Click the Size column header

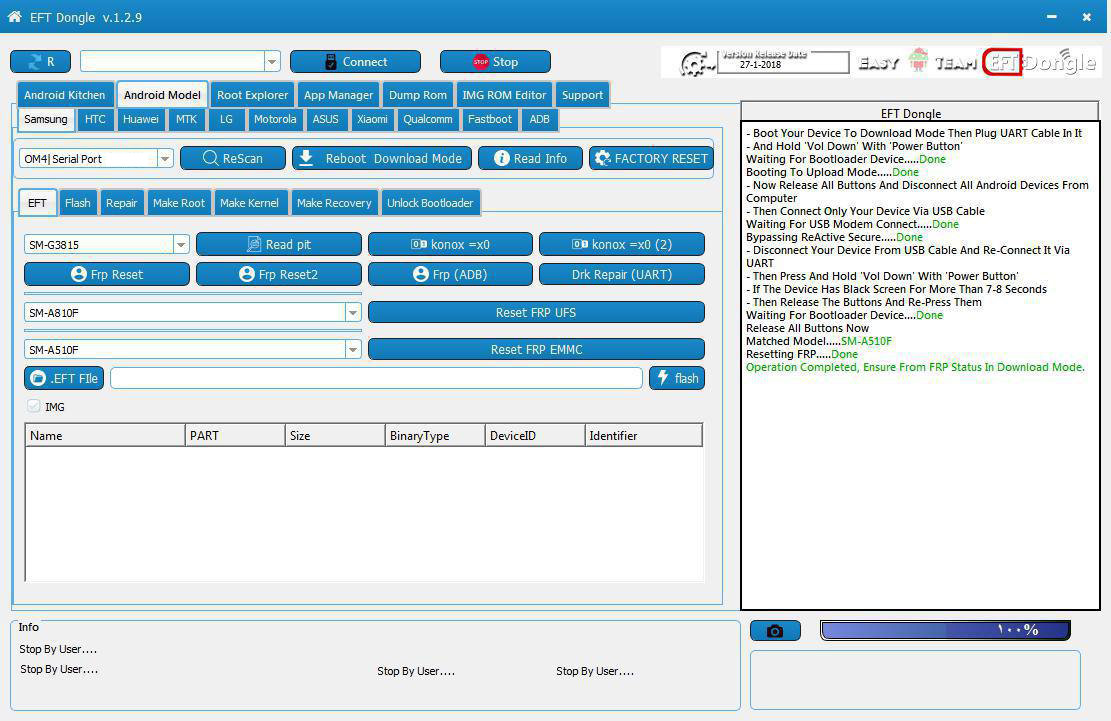tap(335, 436)
